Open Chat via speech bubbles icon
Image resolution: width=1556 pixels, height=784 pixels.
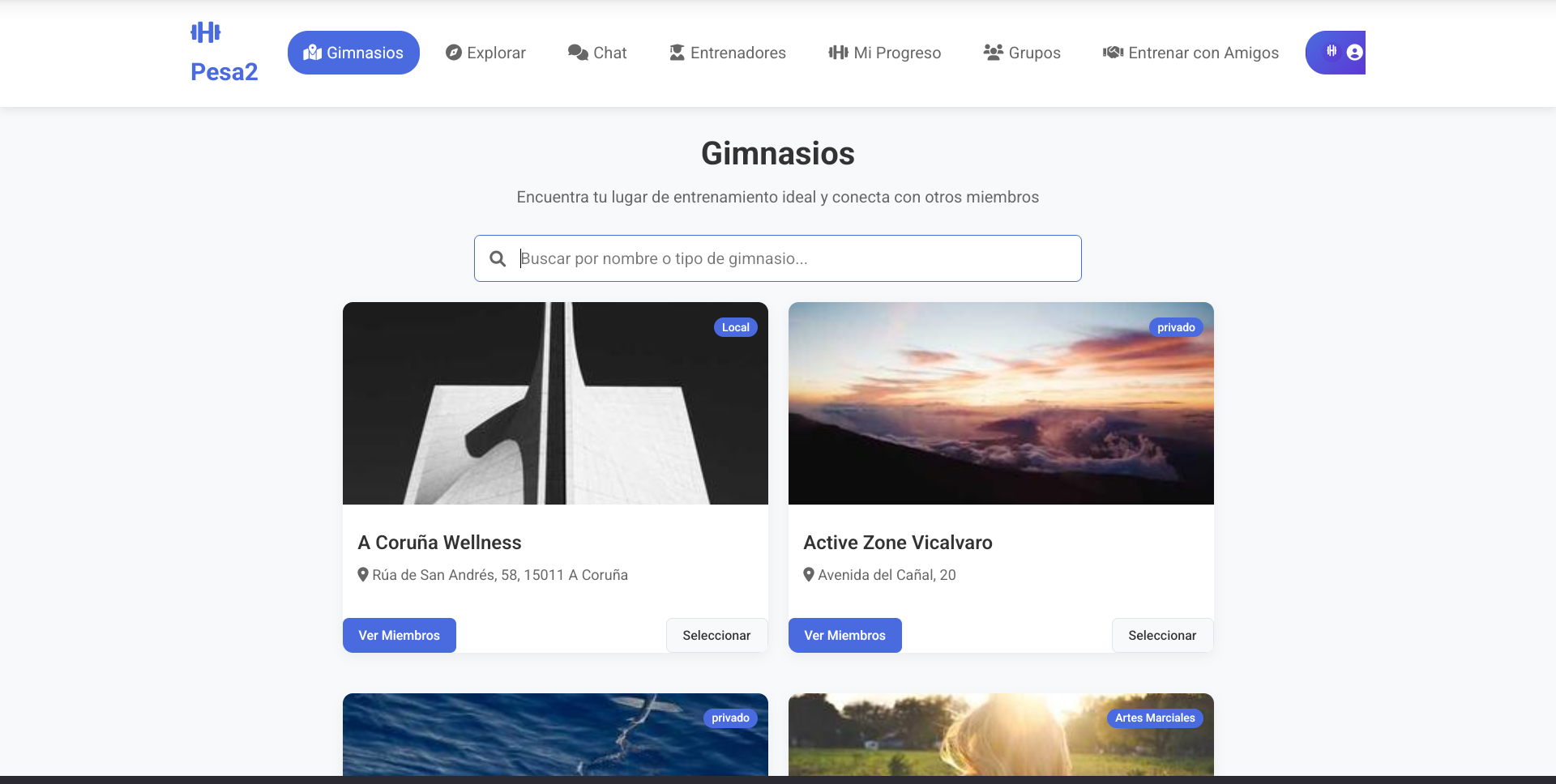point(578,53)
